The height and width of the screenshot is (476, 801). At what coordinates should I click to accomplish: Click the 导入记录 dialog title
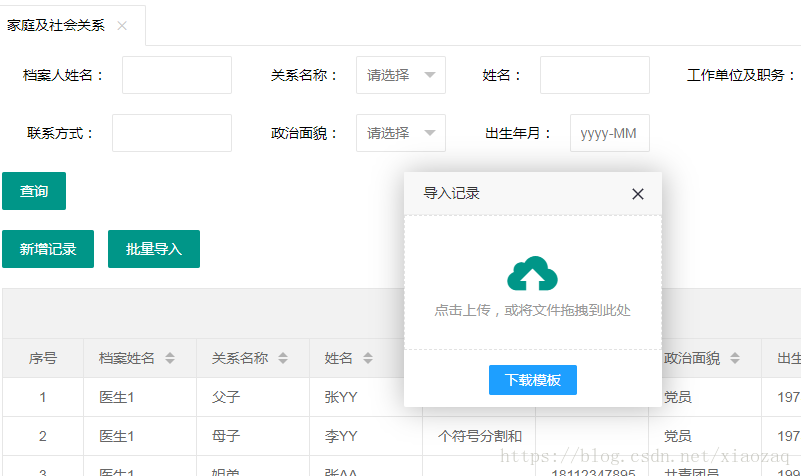coord(452,194)
